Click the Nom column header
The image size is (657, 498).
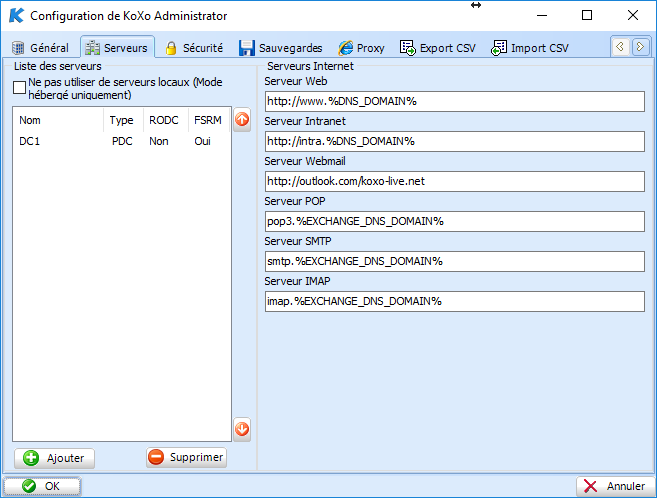[x=58, y=120]
